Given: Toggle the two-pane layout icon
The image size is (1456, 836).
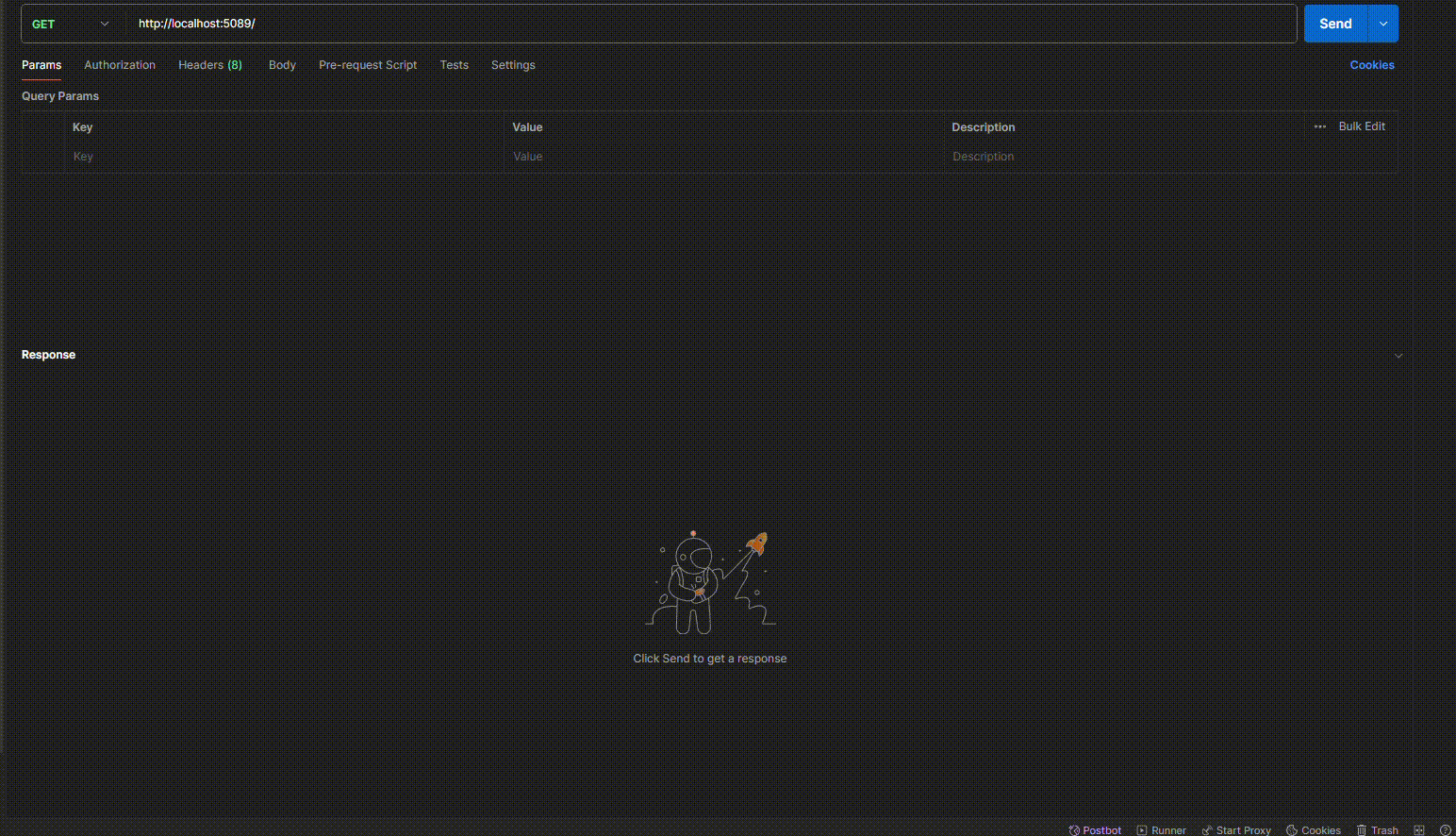Looking at the screenshot, I should [1419, 830].
